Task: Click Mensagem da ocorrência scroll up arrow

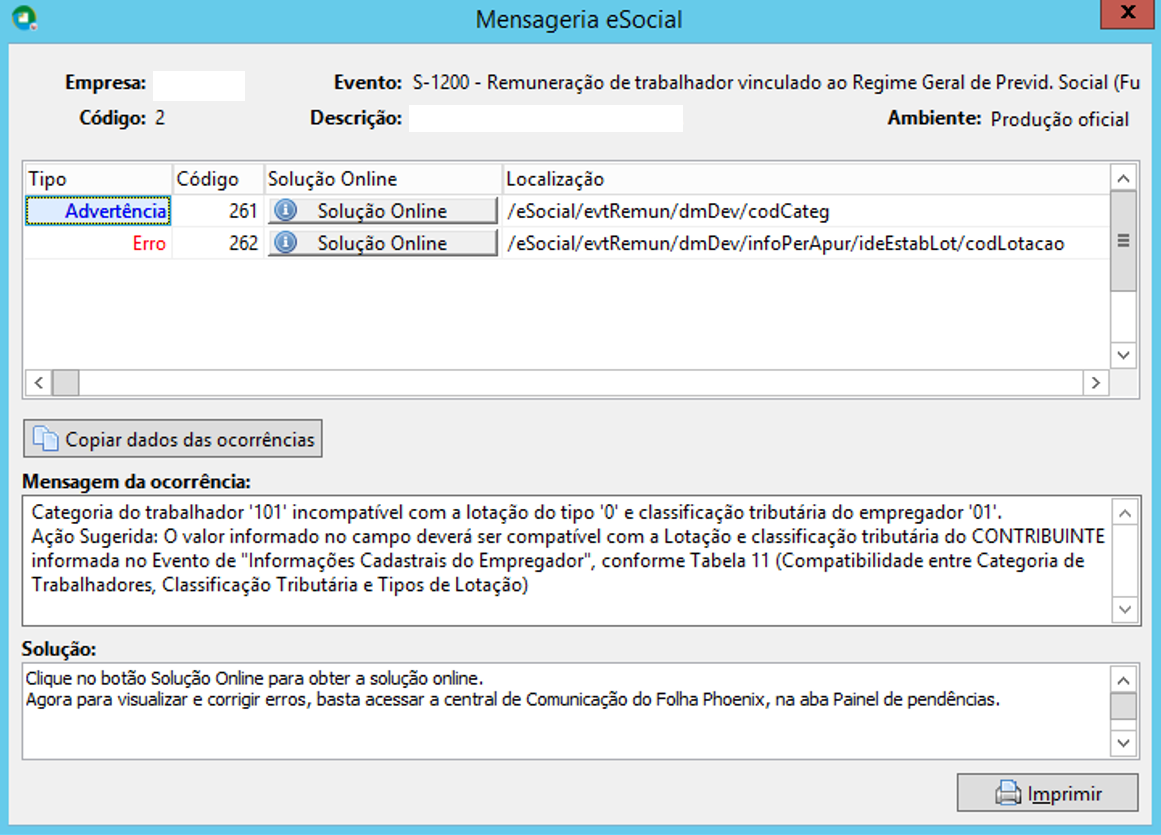Action: 1125,513
